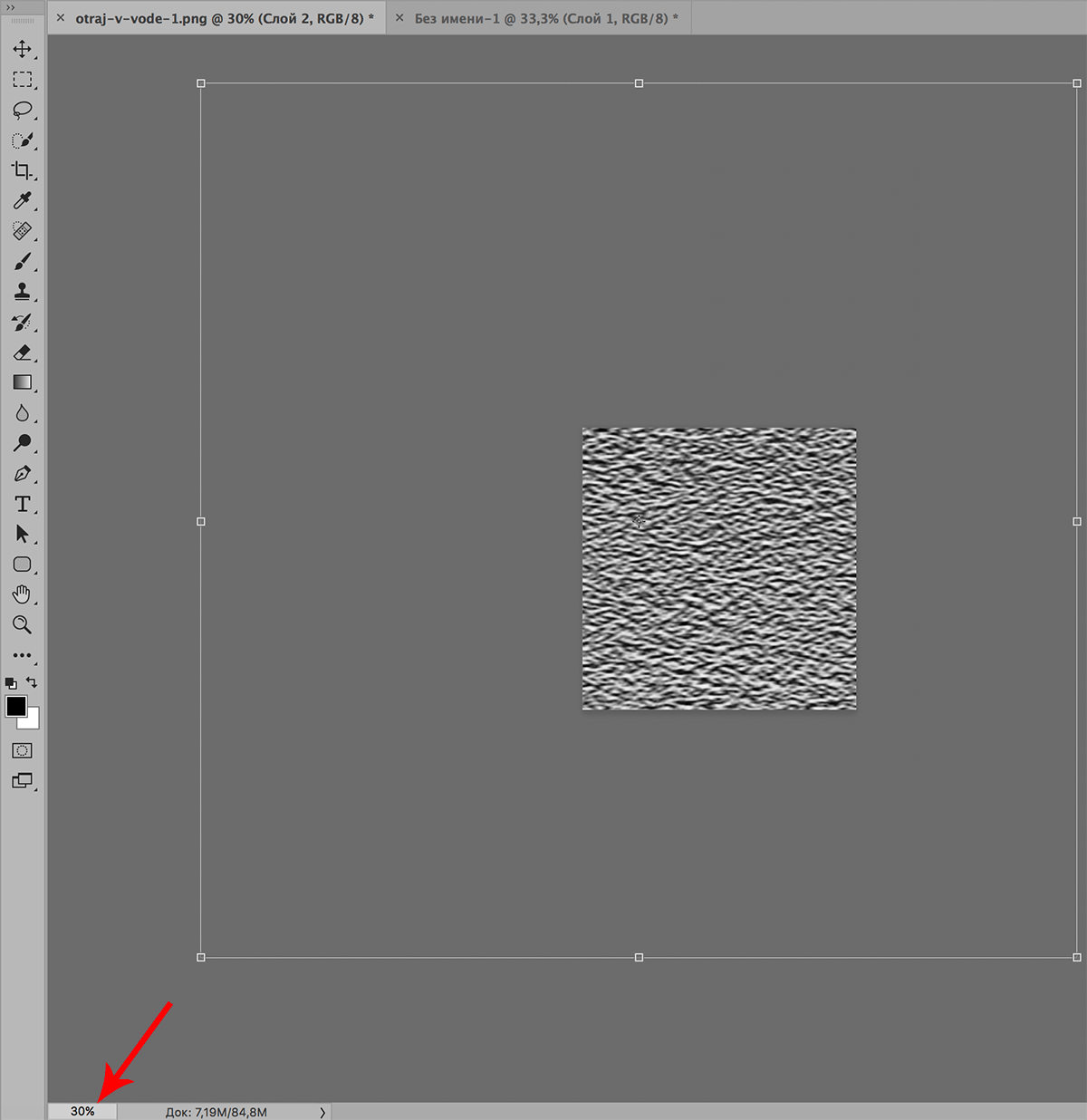Viewport: 1087px width, 1120px height.
Task: Select the Move tool
Action: pos(22,49)
